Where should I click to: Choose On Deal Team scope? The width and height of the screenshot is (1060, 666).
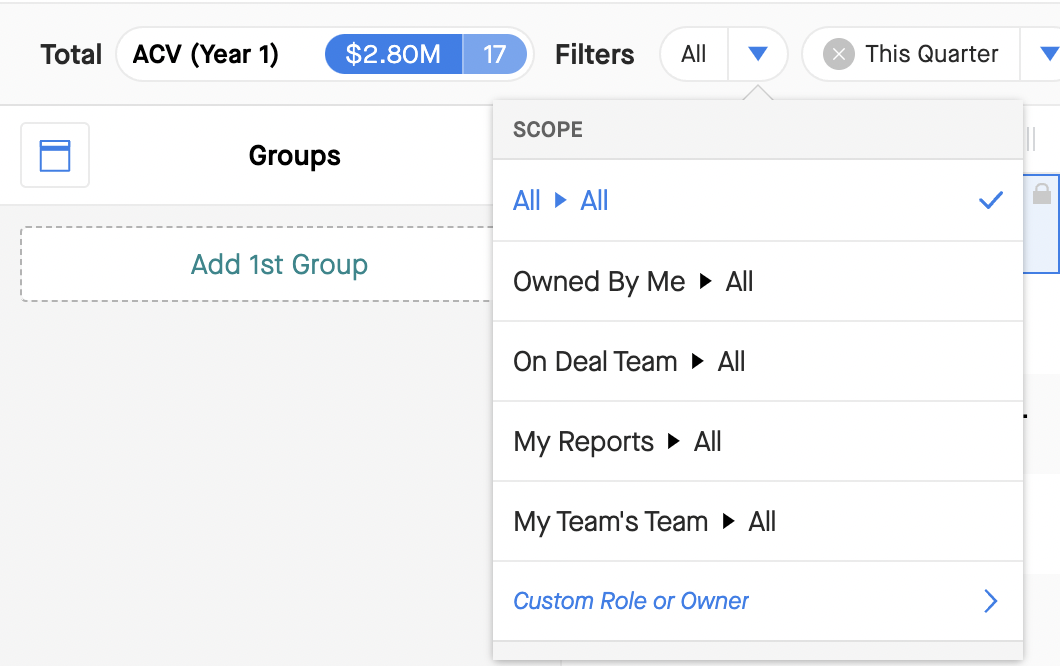pos(758,362)
